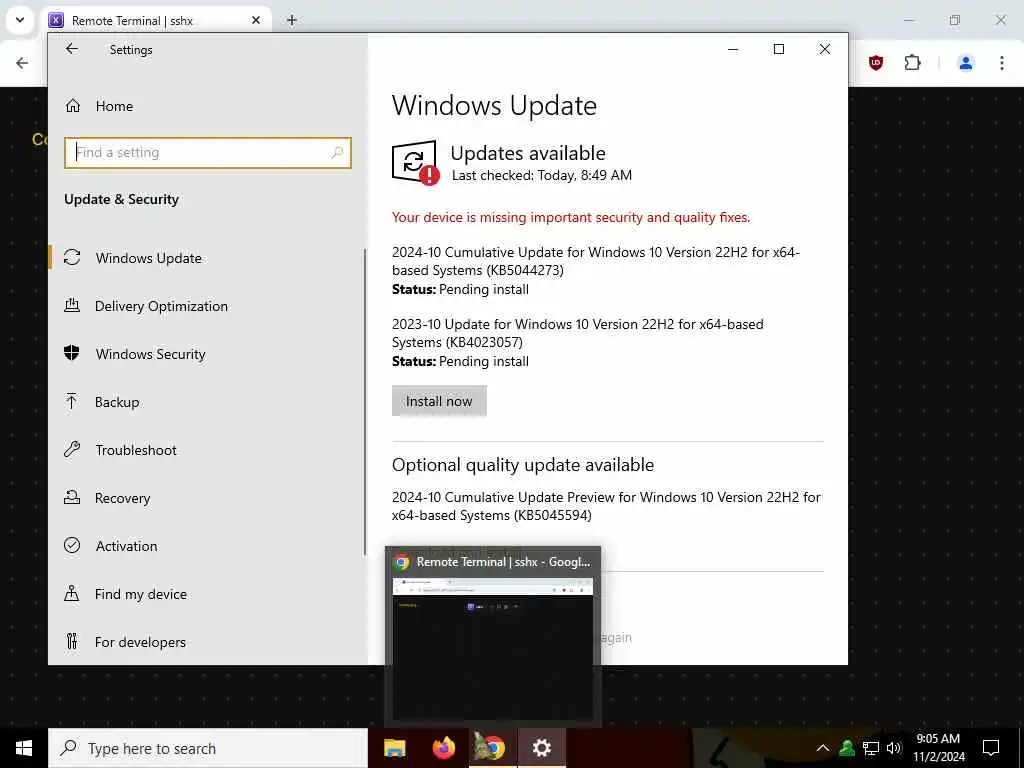Image resolution: width=1024 pixels, height=768 pixels.
Task: Click green user tray icon
Action: pos(847,748)
